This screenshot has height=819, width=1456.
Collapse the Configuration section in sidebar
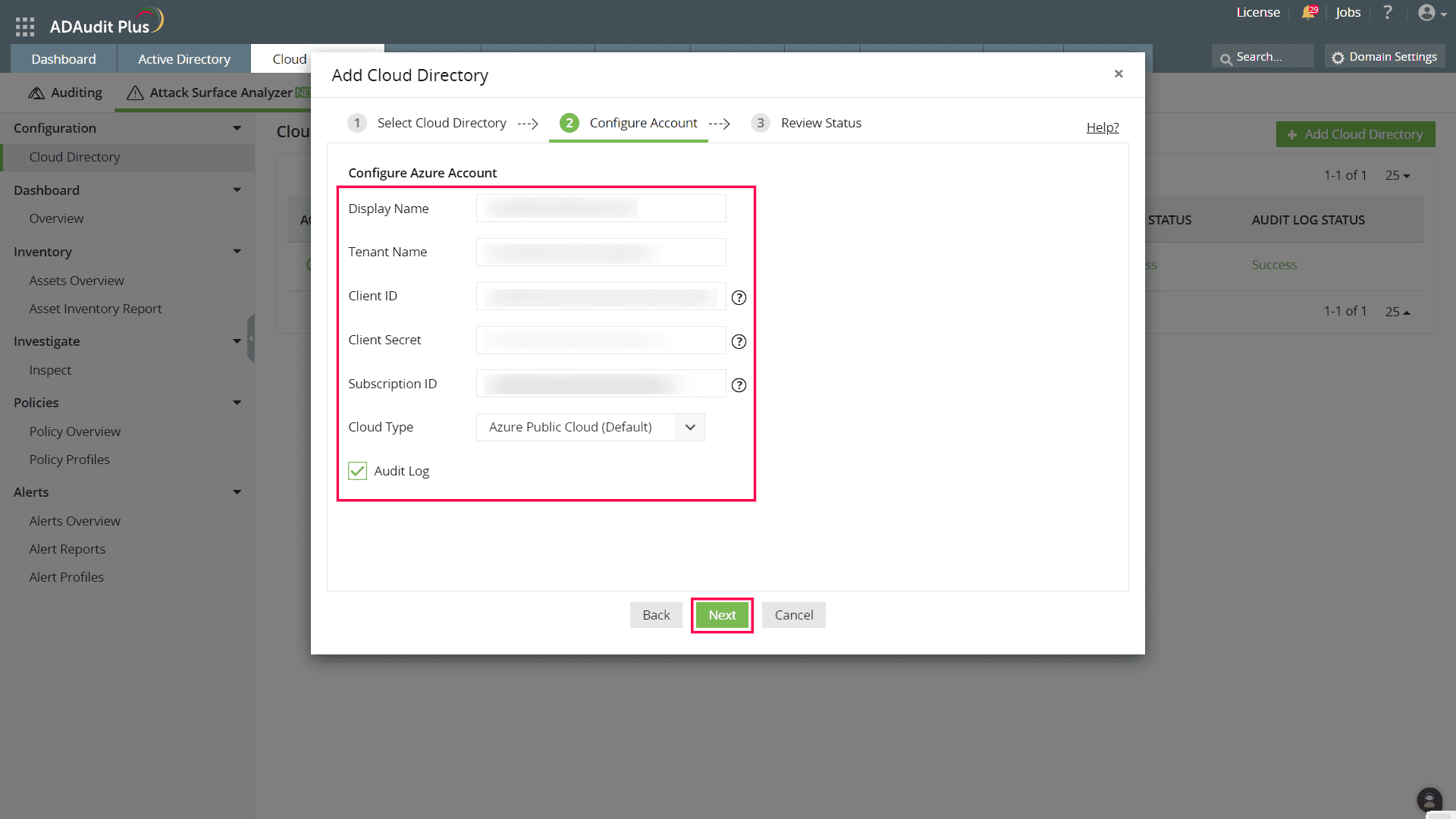pos(237,127)
